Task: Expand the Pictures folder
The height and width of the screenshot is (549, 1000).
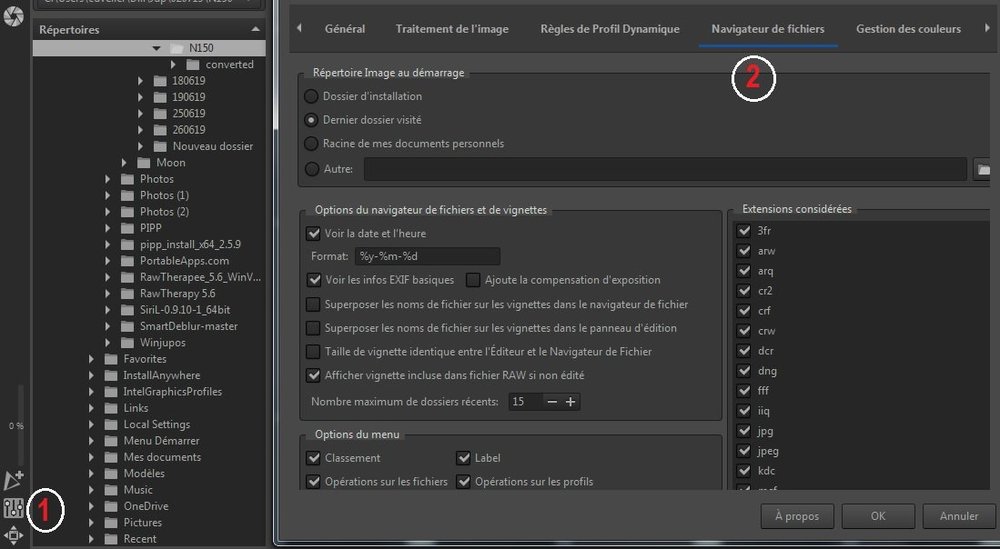Action: pyautogui.click(x=91, y=523)
